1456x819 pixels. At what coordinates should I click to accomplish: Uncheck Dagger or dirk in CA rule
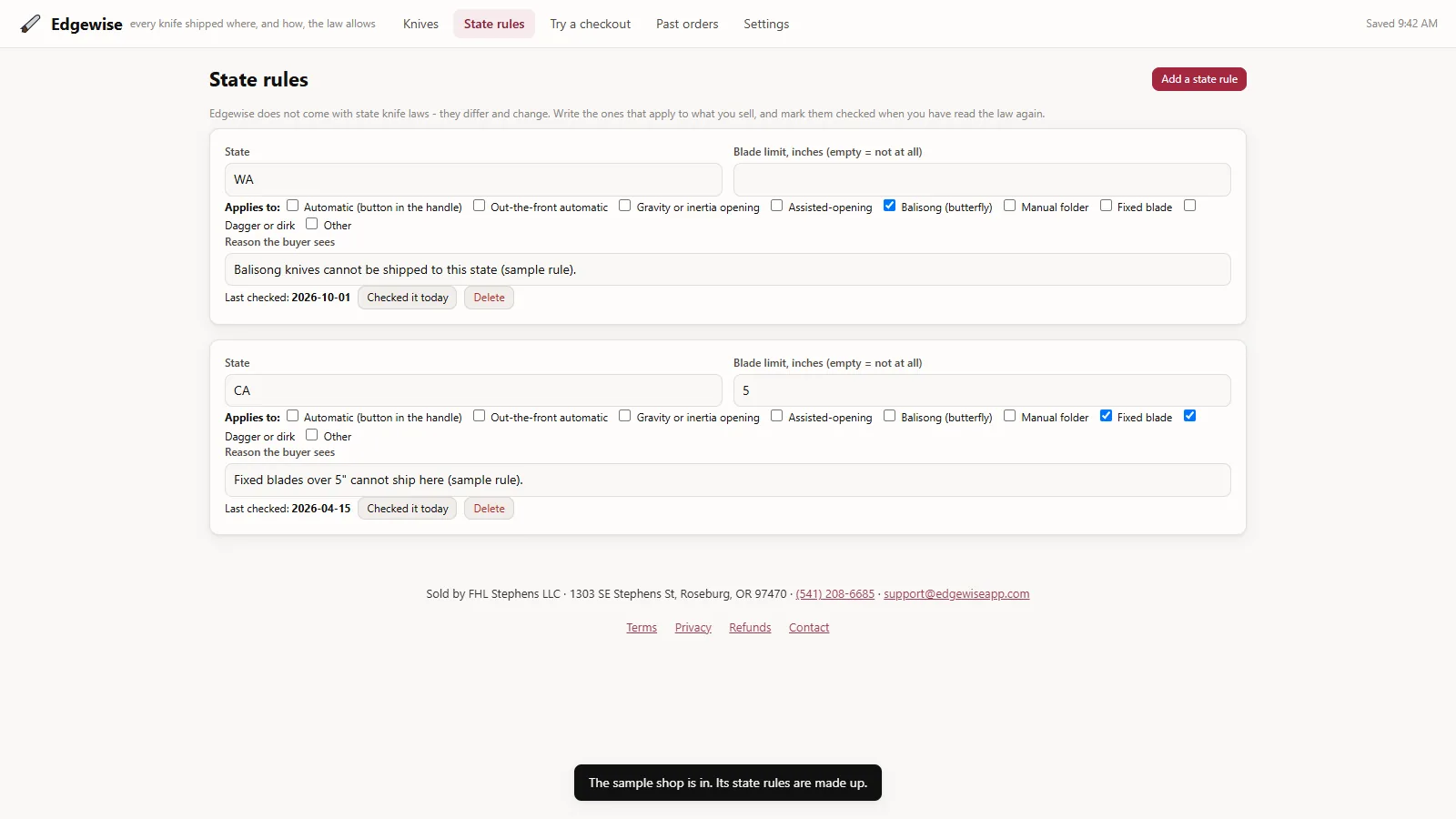coord(1189,416)
